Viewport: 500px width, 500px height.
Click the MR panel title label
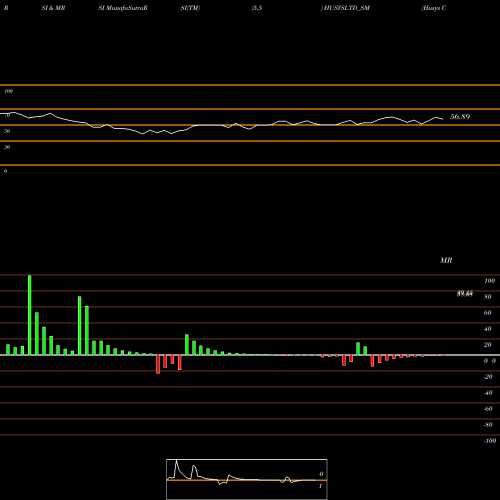[446, 260]
